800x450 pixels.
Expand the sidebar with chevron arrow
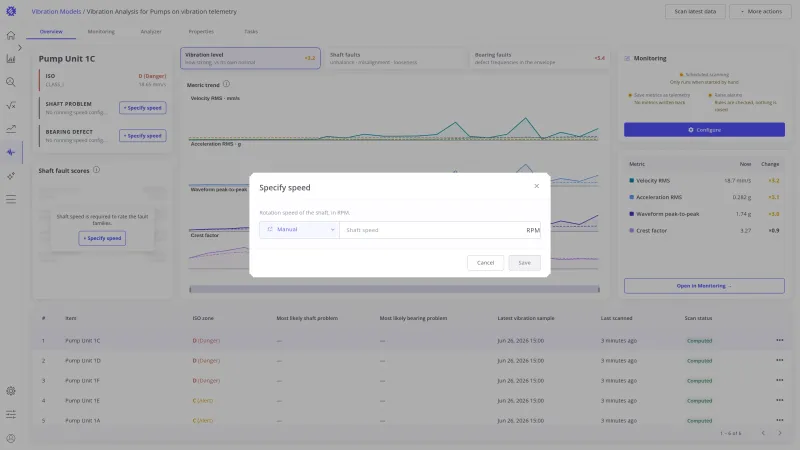coord(20,47)
